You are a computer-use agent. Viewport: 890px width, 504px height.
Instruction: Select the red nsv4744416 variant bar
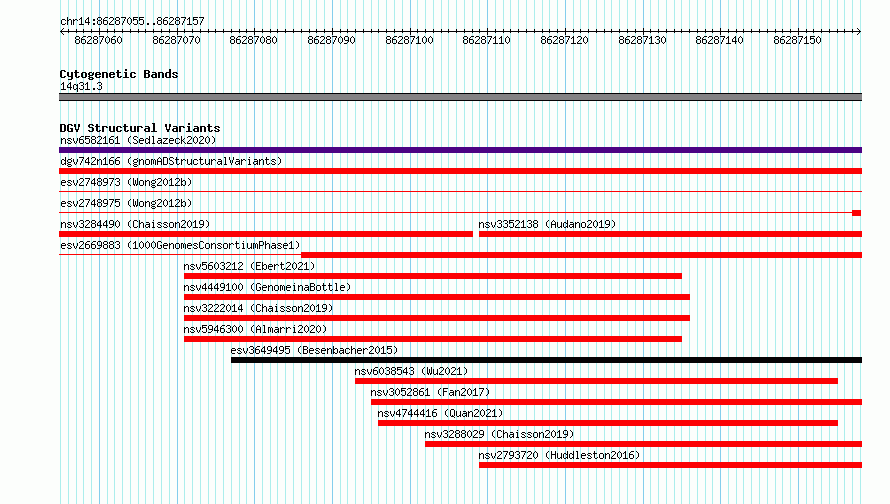point(608,423)
